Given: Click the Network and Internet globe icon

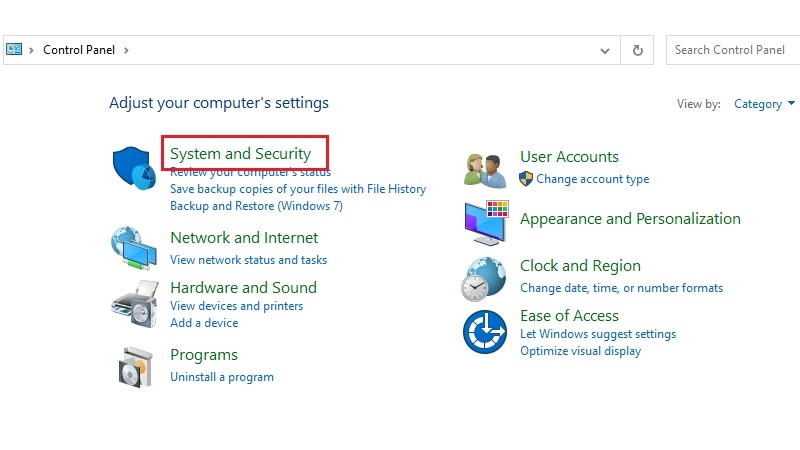Looking at the screenshot, I should click(x=133, y=248).
